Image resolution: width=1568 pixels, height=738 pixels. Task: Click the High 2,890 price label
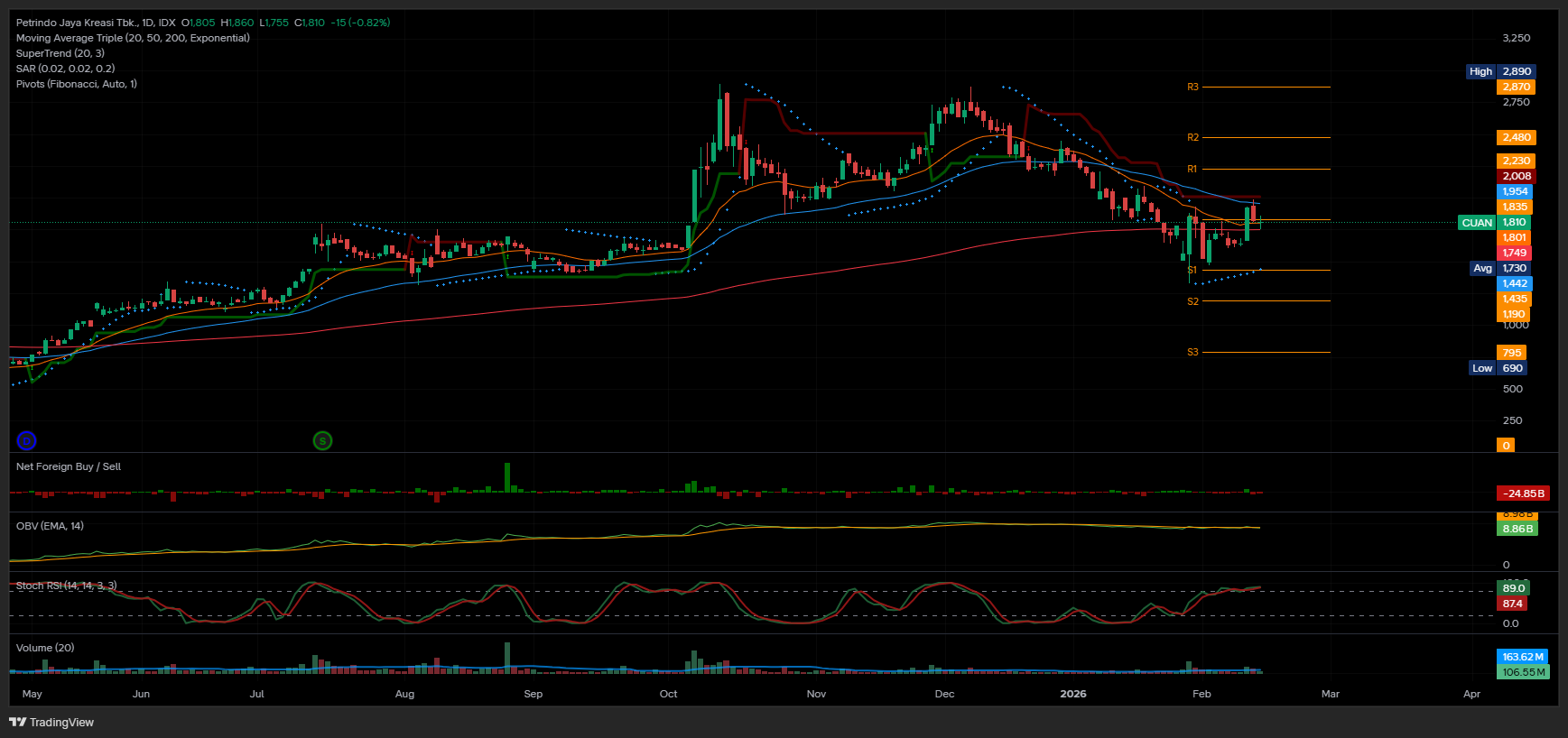pyautogui.click(x=1499, y=71)
